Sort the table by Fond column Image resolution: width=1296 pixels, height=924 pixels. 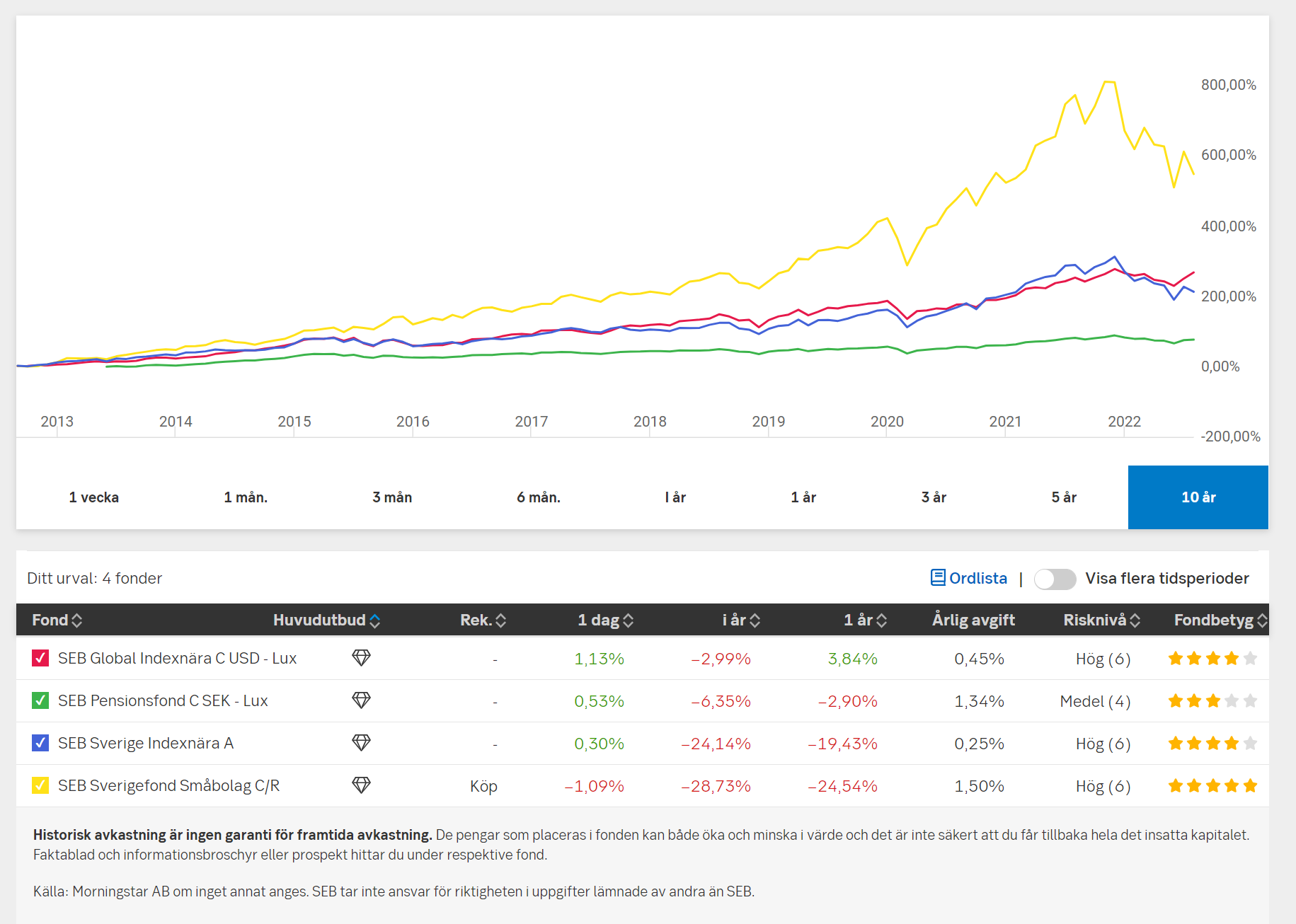coord(57,620)
